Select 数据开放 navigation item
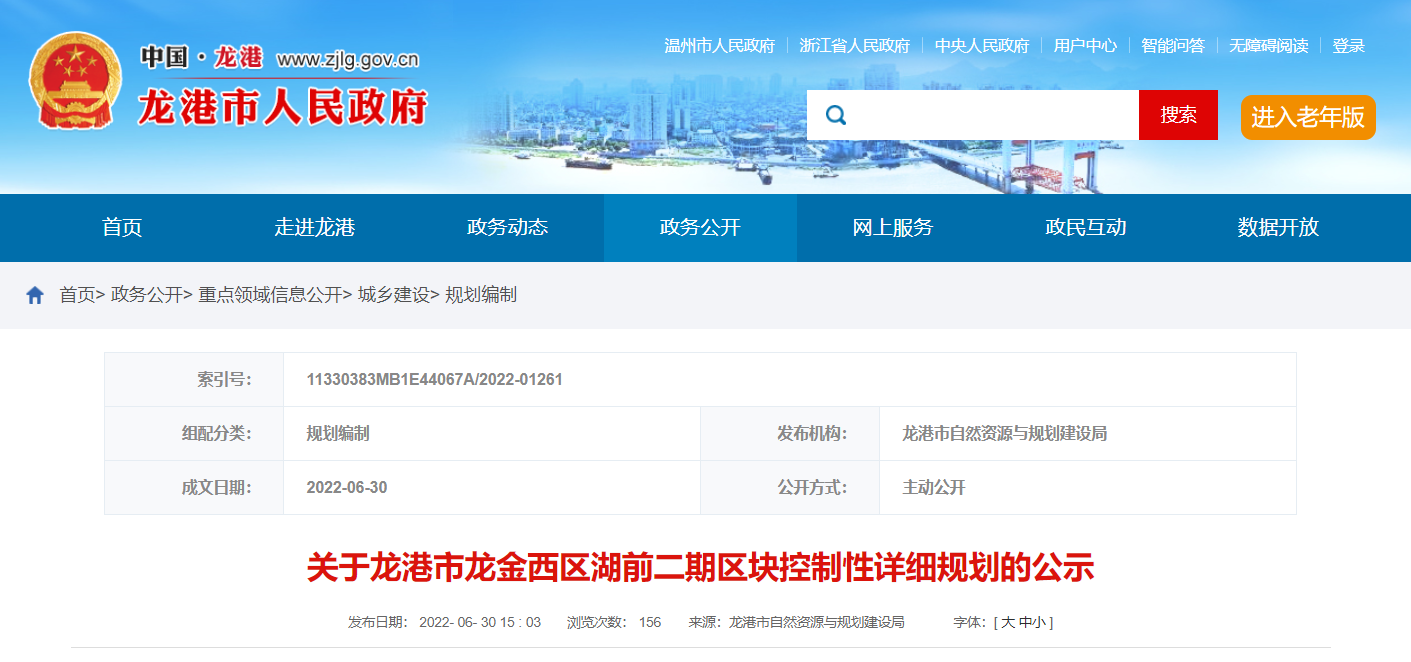1411x662 pixels. [1278, 228]
